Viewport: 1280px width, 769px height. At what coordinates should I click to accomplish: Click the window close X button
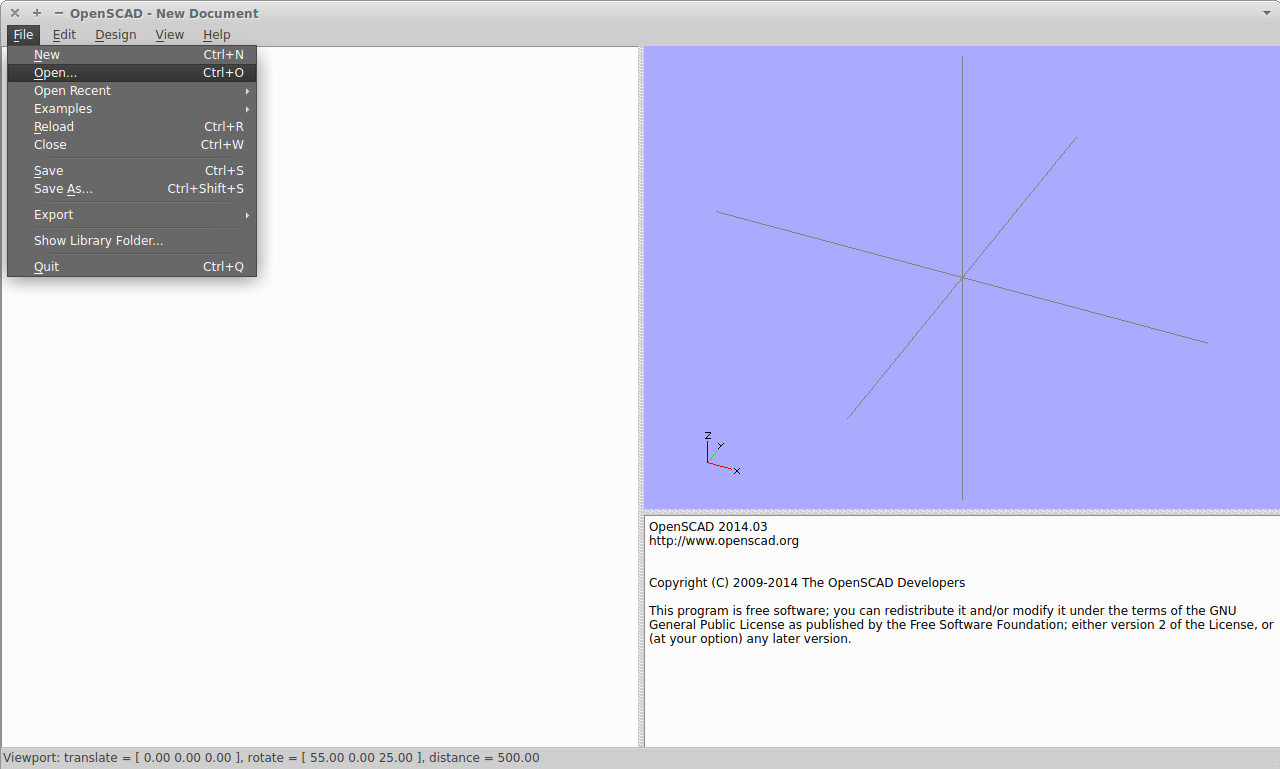tap(15, 13)
